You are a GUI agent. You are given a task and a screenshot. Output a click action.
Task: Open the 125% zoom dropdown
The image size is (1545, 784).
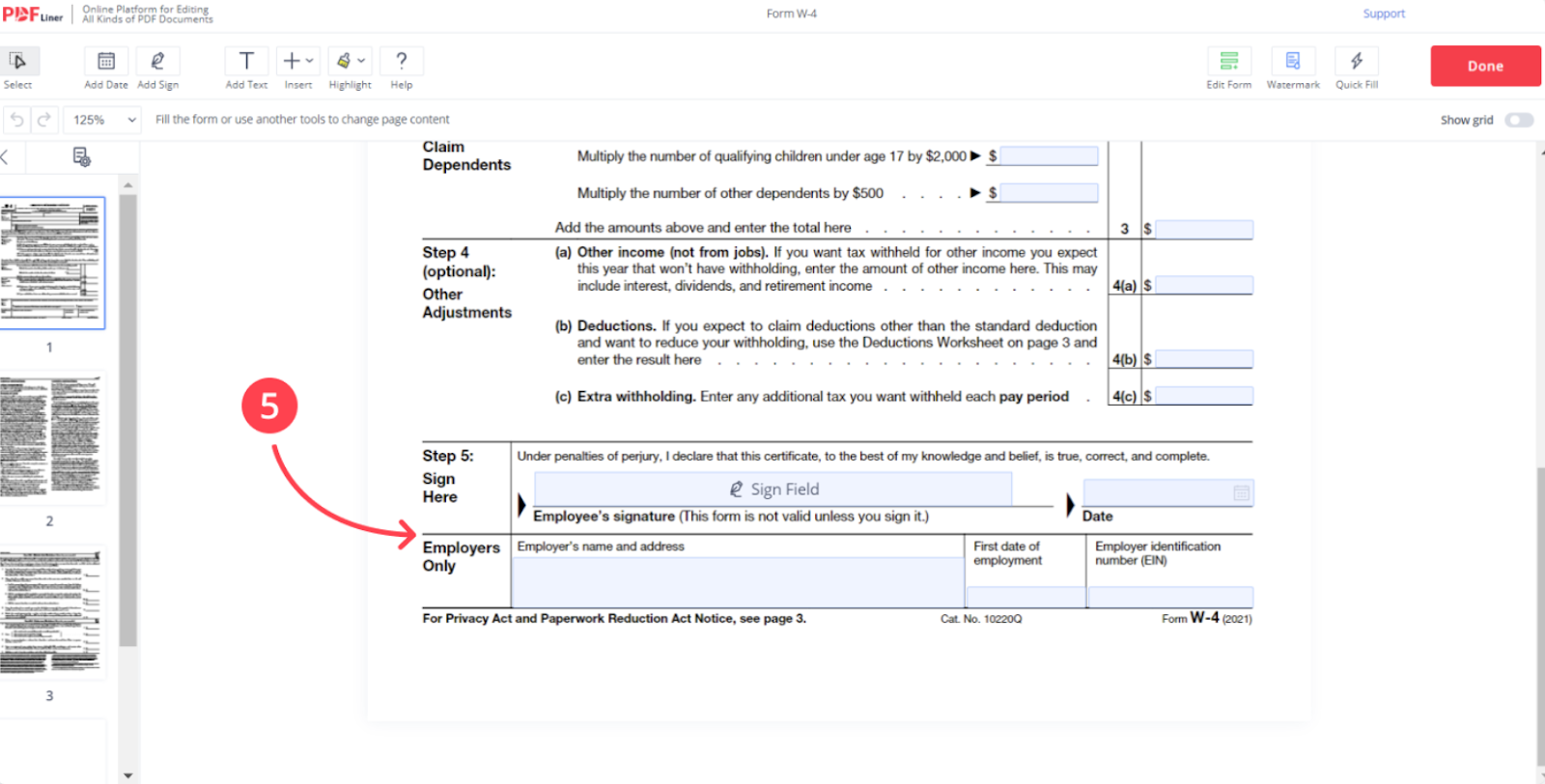pos(104,120)
